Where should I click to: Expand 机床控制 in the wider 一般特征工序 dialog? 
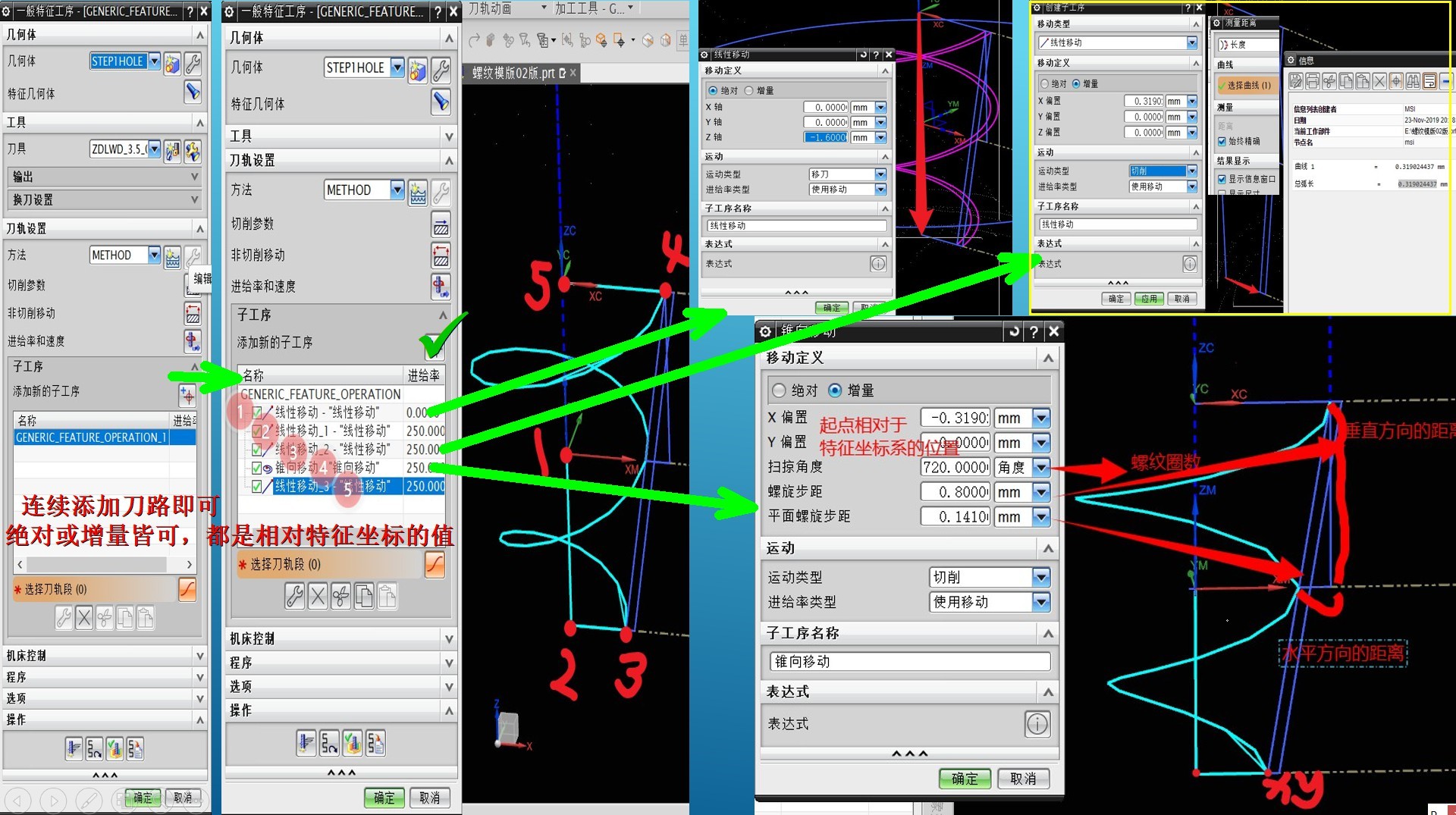pos(341,639)
